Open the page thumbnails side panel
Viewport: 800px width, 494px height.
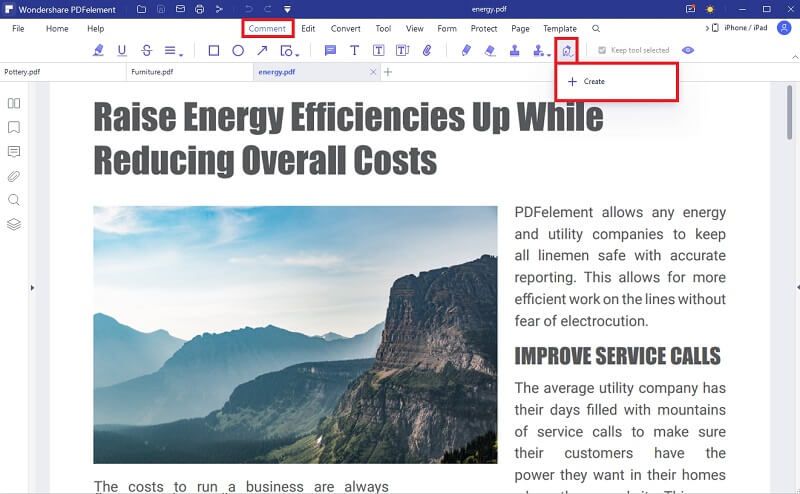(14, 103)
